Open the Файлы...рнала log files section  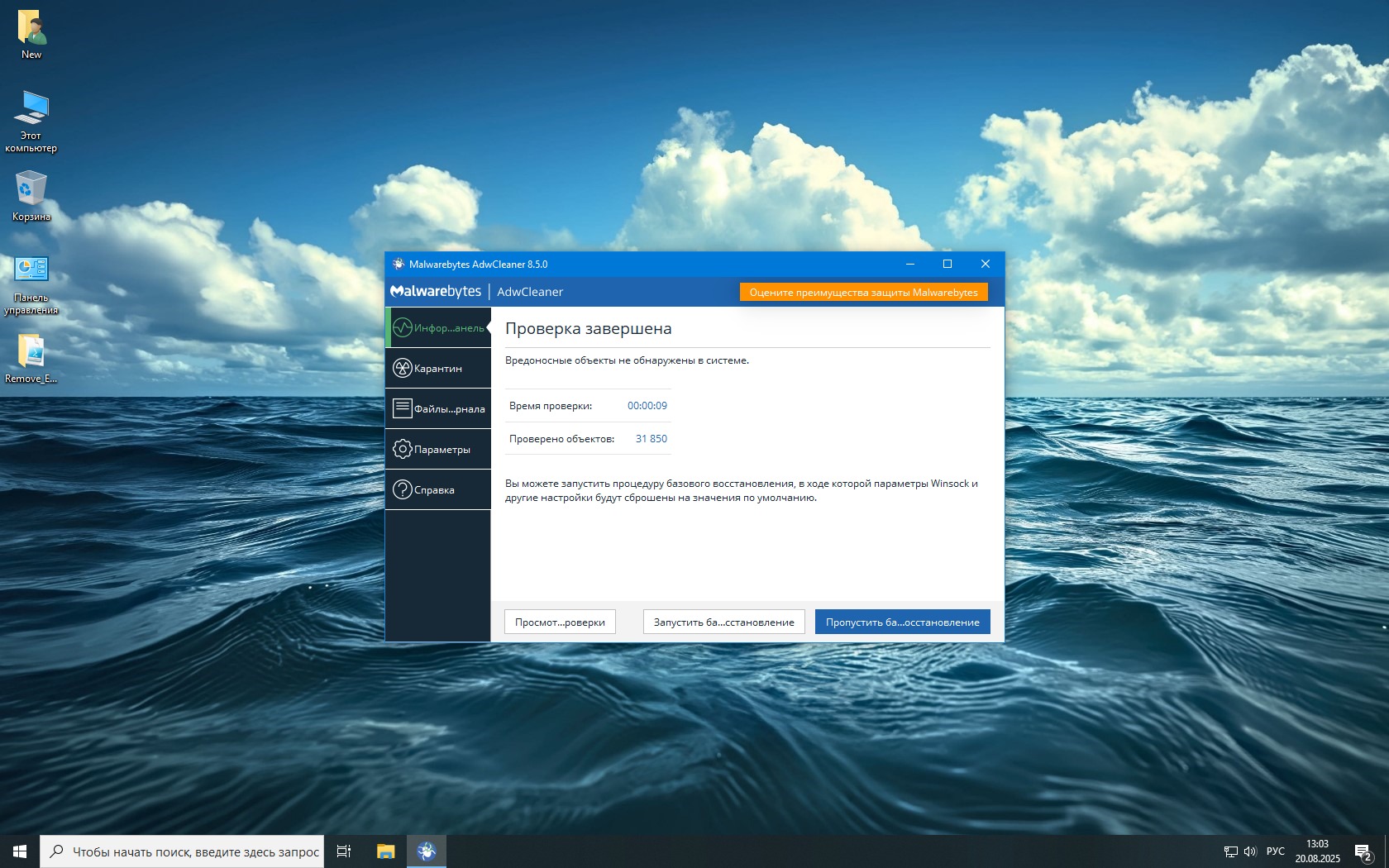tap(438, 409)
